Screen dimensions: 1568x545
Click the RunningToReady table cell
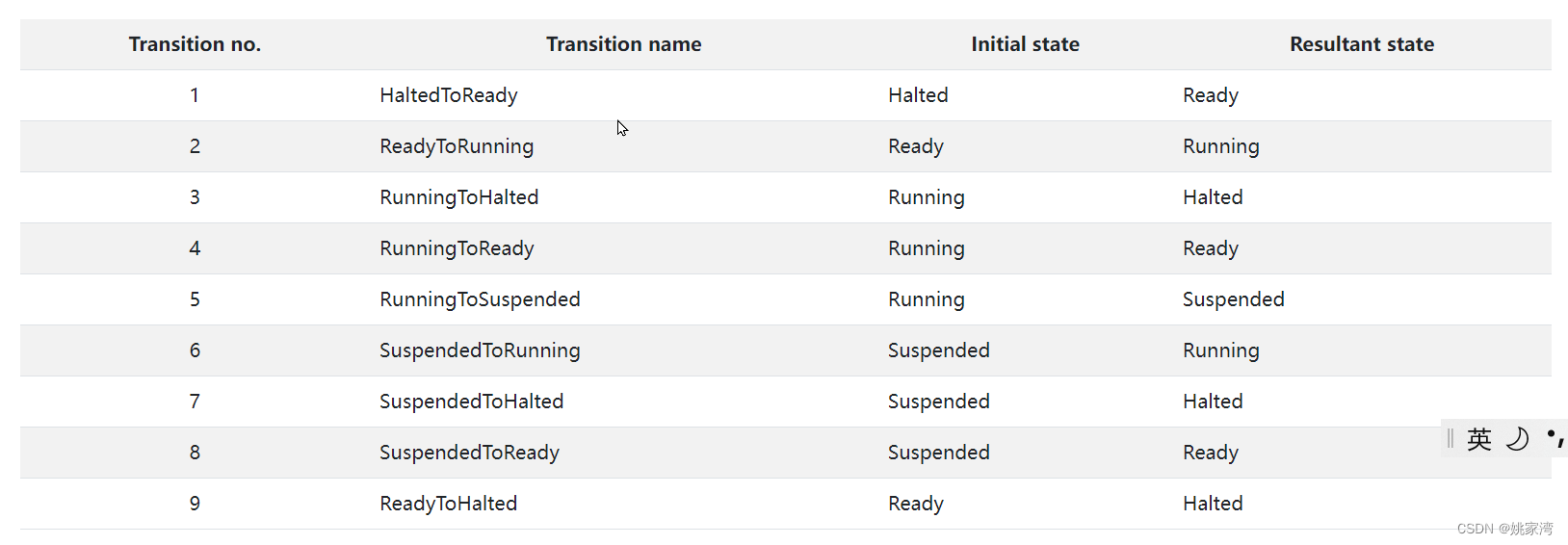(x=457, y=248)
